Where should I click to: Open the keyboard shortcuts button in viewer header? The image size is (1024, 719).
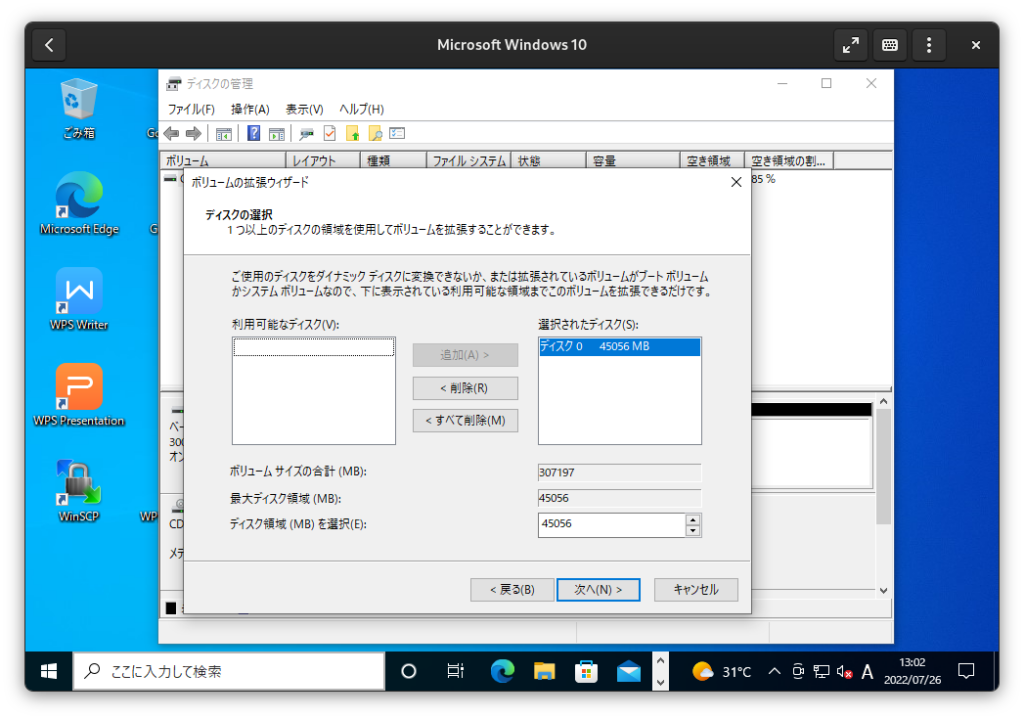pos(889,45)
